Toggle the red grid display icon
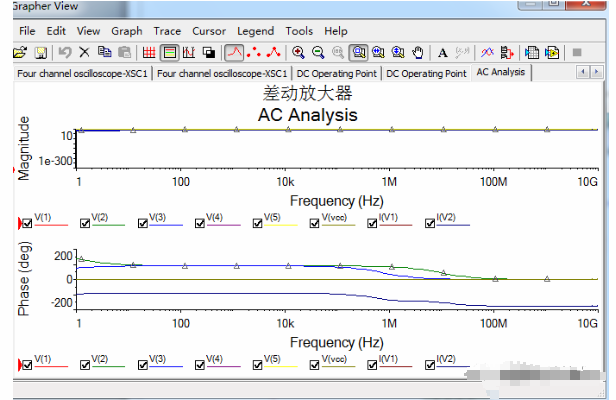The width and height of the screenshot is (616, 400). pos(149,52)
